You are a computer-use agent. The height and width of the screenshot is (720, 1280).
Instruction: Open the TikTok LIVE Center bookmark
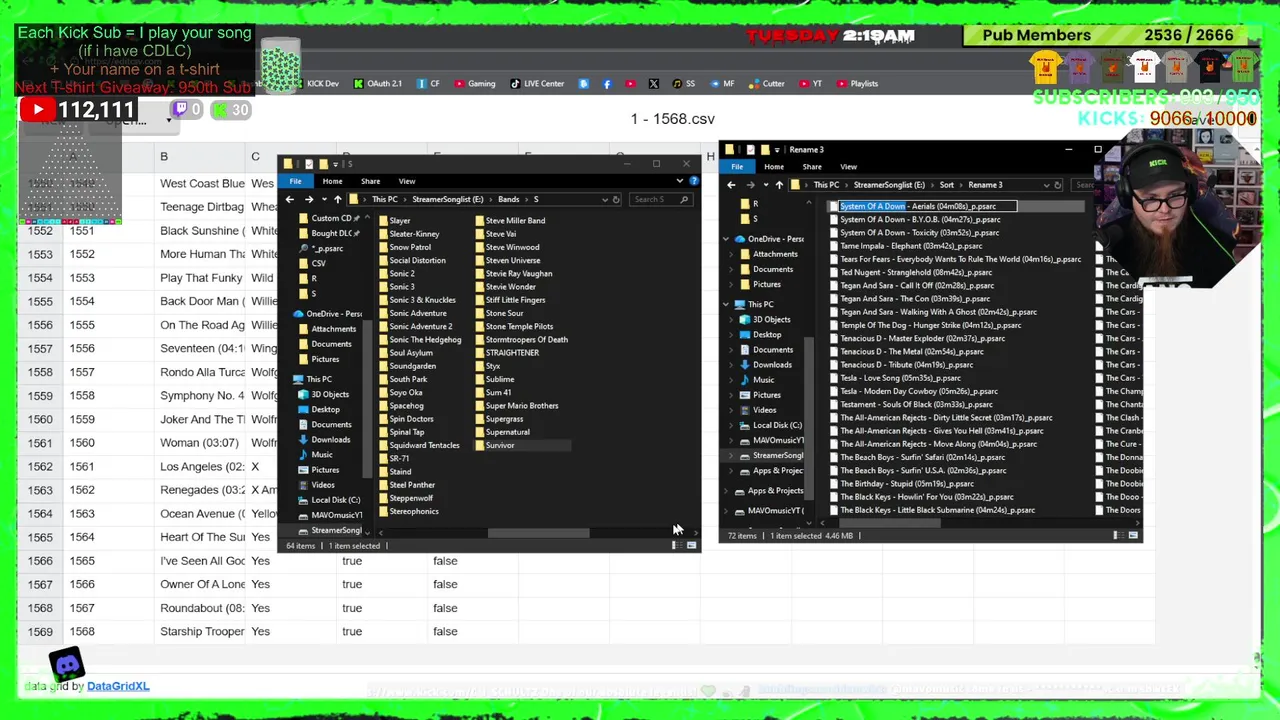click(x=537, y=84)
